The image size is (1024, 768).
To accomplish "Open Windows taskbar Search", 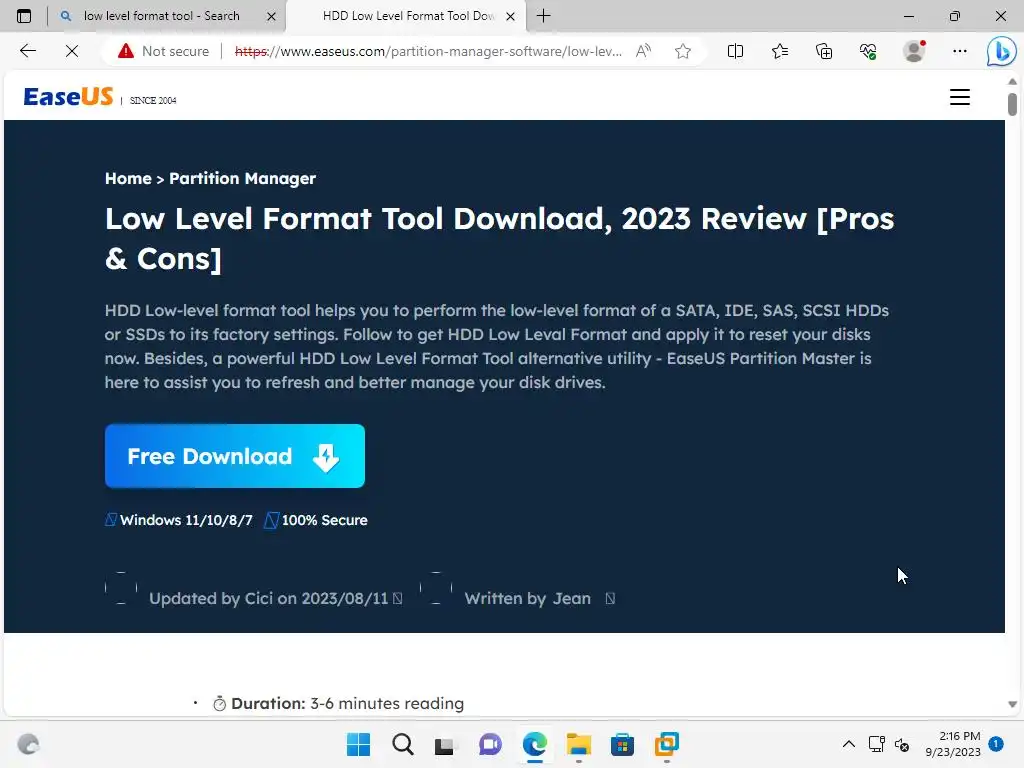I will [402, 744].
